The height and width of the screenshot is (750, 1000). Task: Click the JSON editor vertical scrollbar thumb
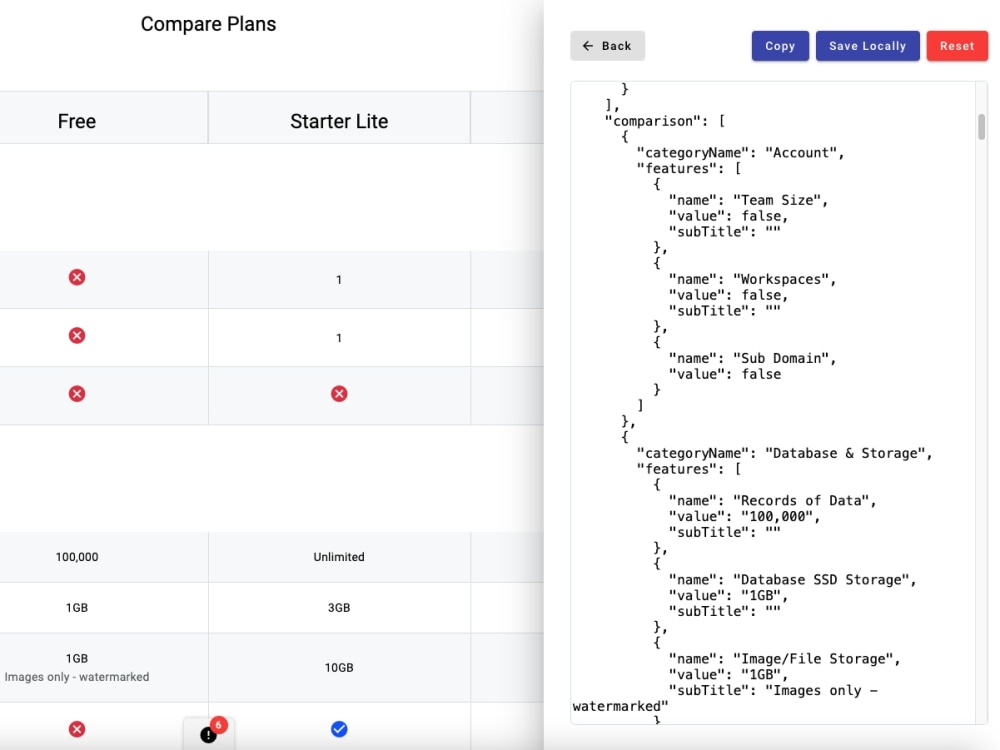click(x=981, y=126)
